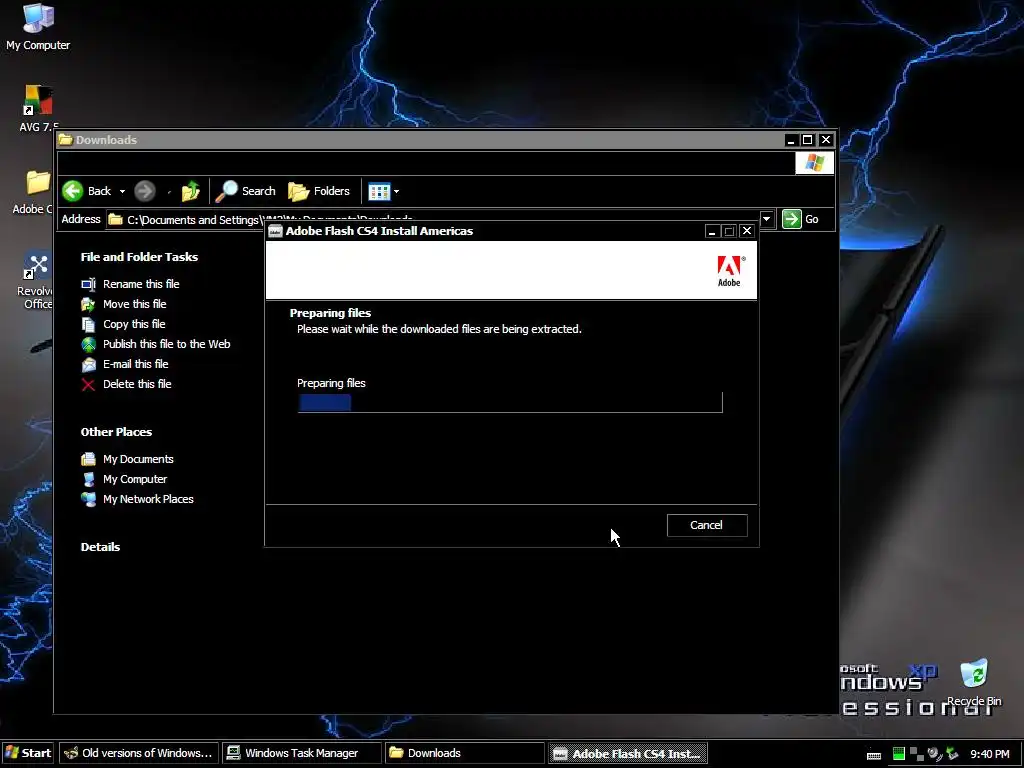Open My Computer under Other Places
This screenshot has height=768, width=1024.
pos(135,479)
